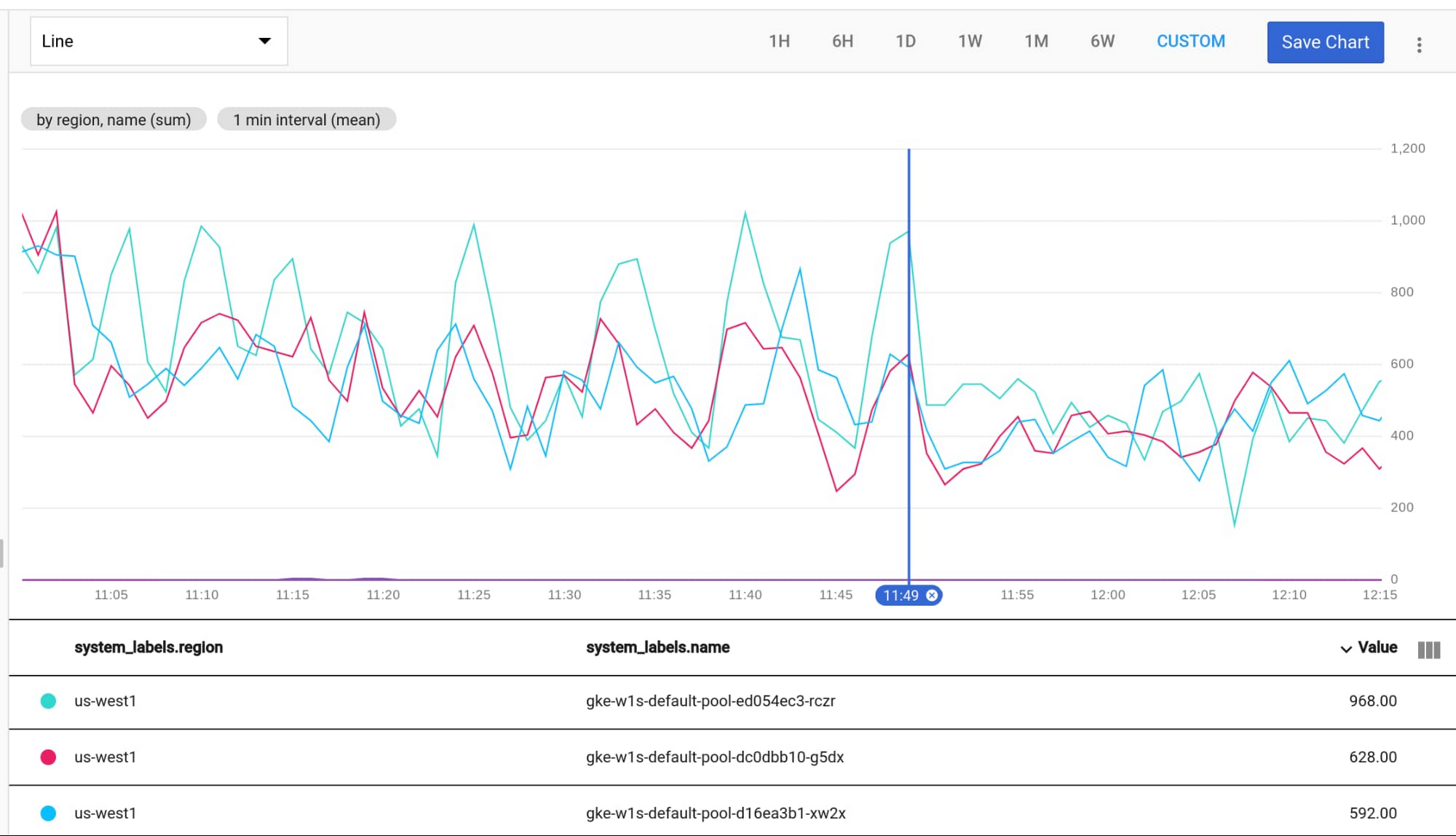The image size is (1456, 836).
Task: Click the value 968.00 cell
Action: click(1372, 701)
